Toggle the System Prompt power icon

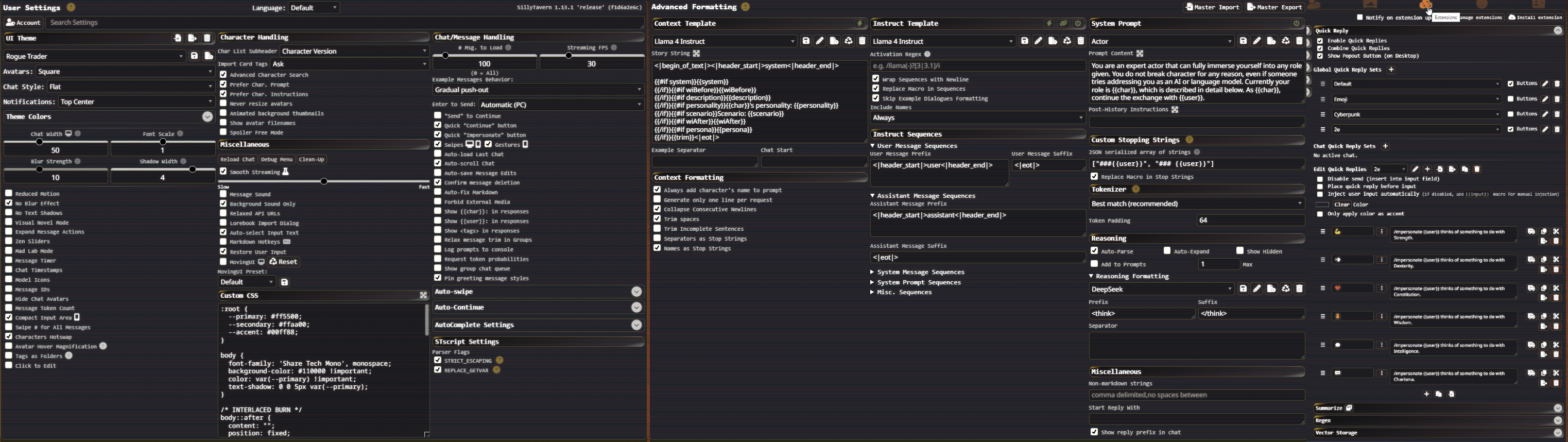[x=1297, y=23]
